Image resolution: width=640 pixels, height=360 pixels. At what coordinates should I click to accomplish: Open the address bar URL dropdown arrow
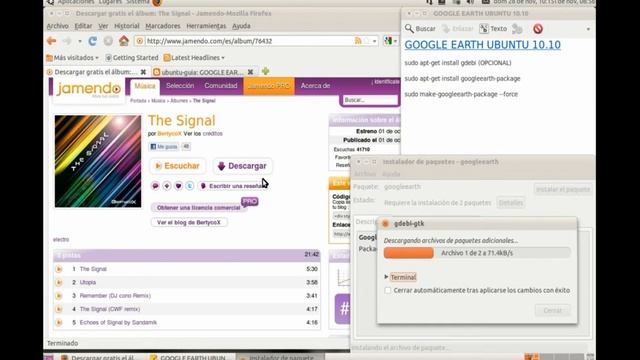coord(374,41)
